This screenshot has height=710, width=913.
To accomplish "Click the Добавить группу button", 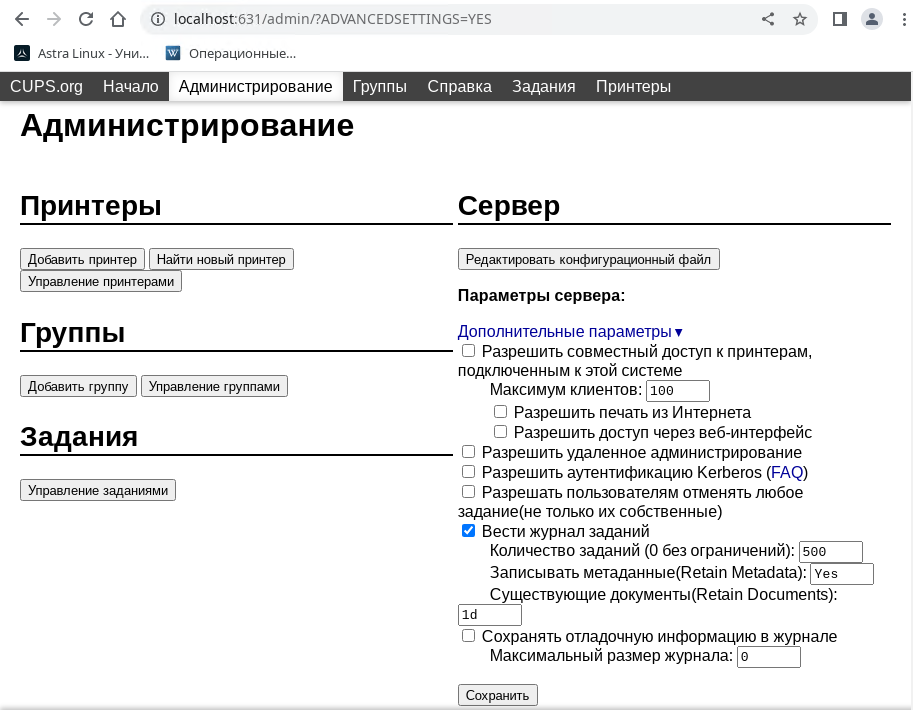I will (78, 386).
